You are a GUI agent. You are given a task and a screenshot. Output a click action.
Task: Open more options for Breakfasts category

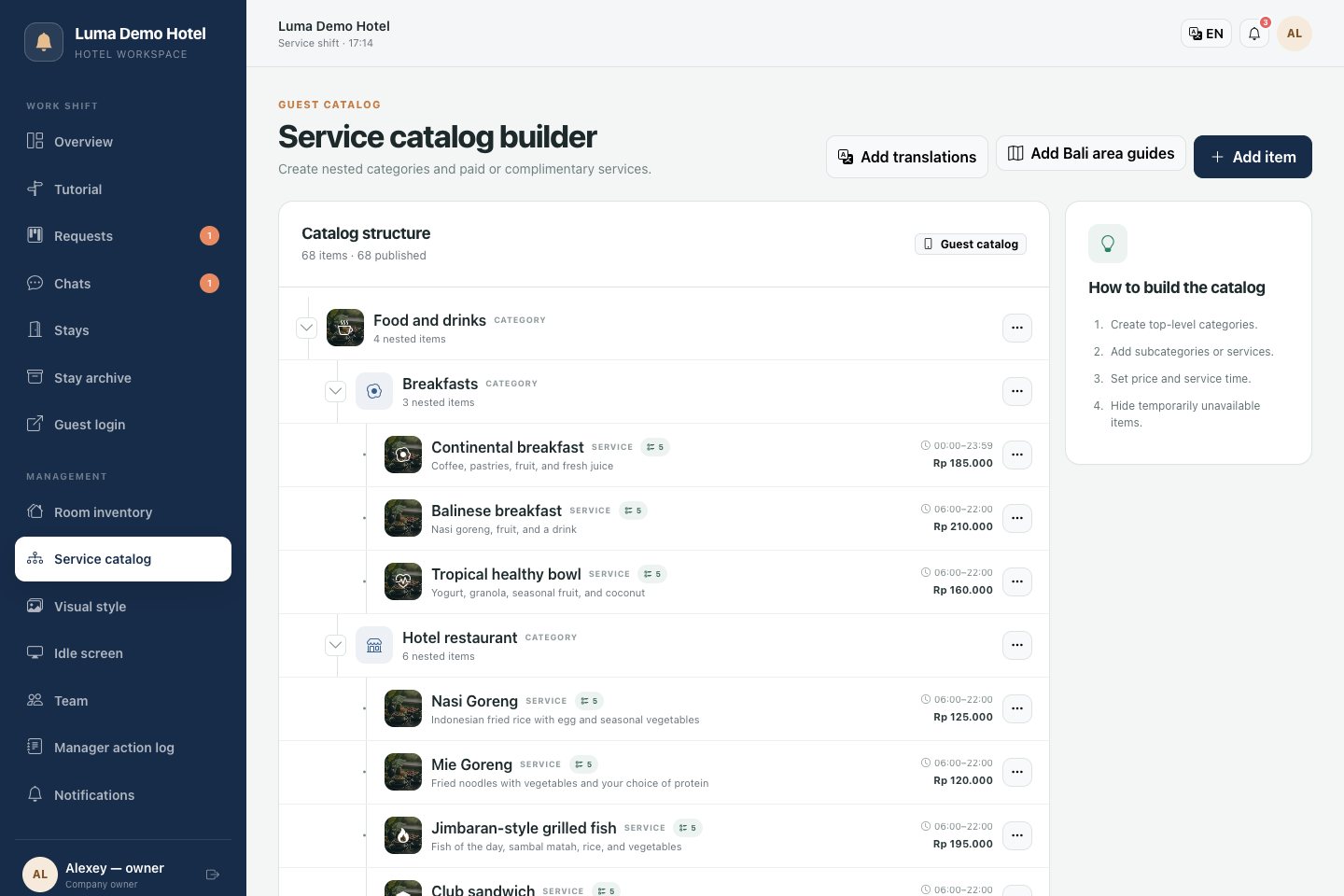(x=1017, y=391)
